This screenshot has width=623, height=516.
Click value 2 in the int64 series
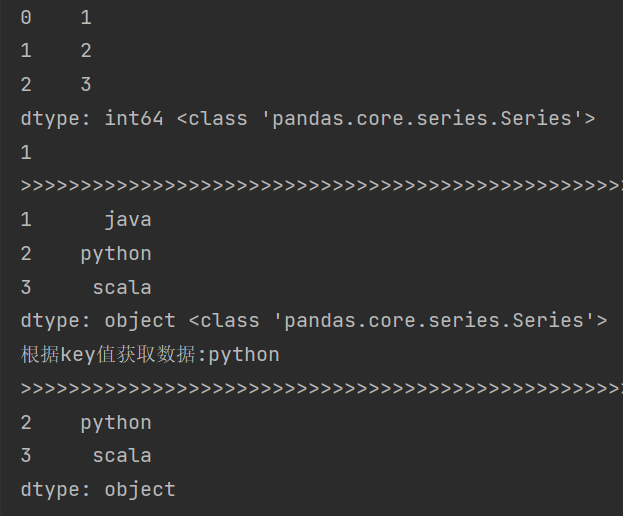[x=86, y=51]
